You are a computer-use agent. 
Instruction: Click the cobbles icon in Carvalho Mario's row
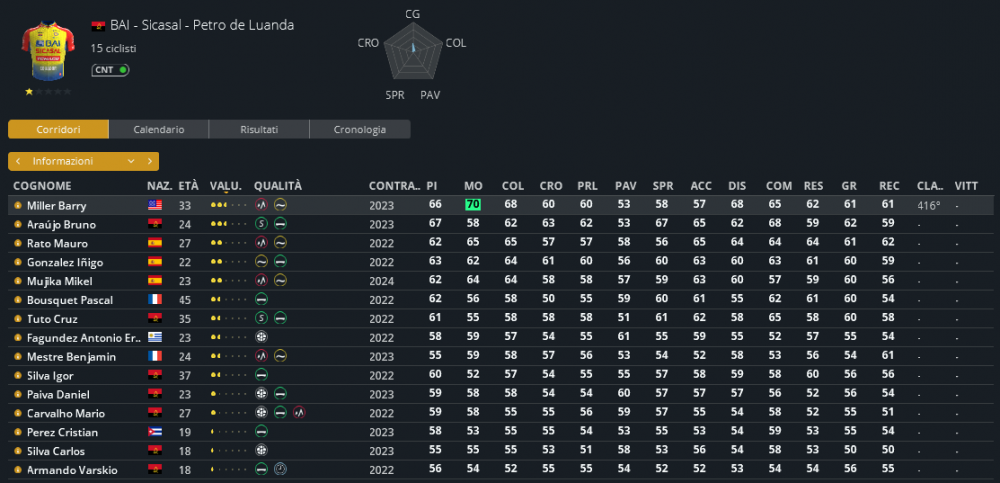pos(261,413)
